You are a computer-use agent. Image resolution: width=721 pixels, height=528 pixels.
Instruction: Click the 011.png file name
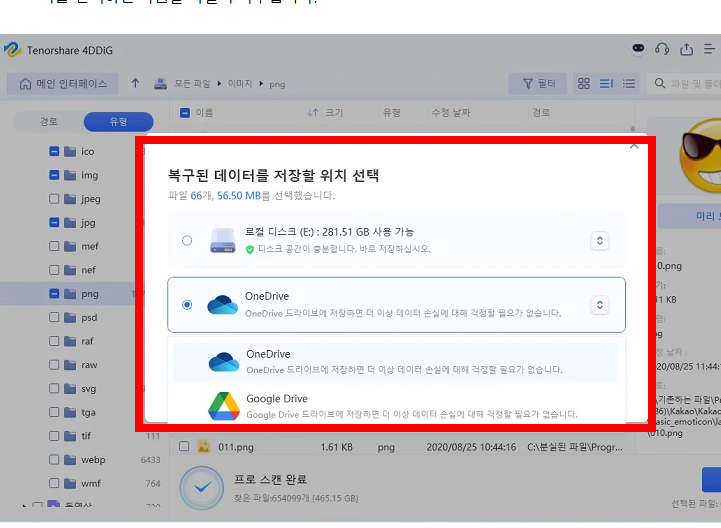click(235, 447)
